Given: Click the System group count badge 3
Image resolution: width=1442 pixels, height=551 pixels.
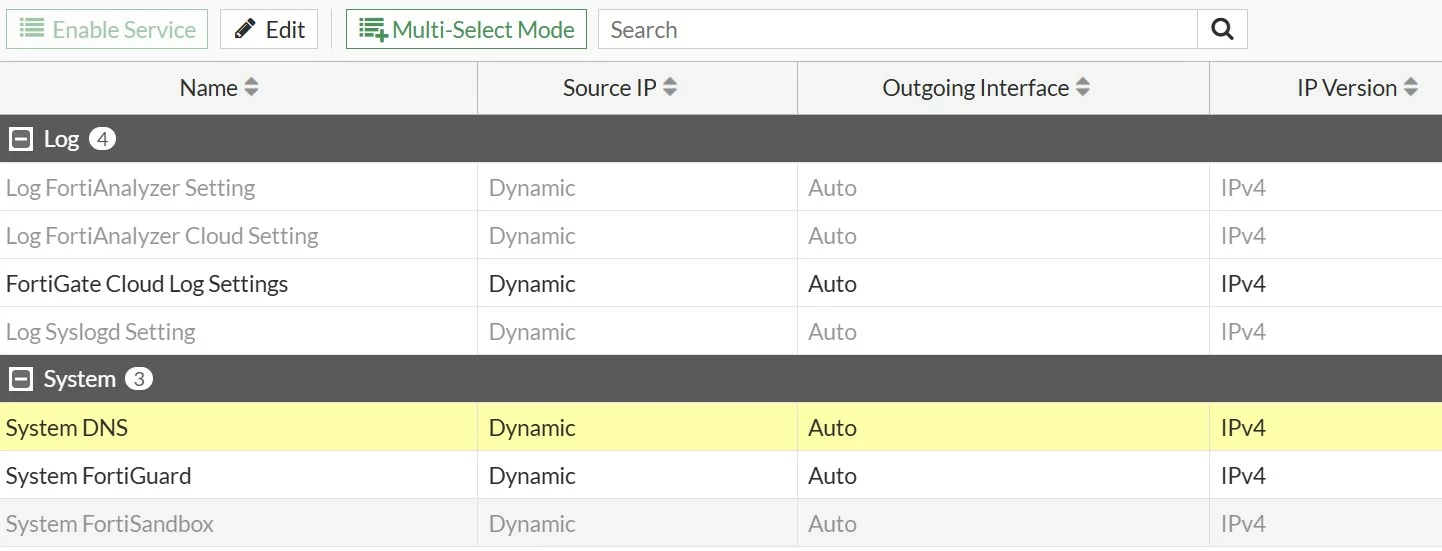Looking at the screenshot, I should click(x=139, y=380).
